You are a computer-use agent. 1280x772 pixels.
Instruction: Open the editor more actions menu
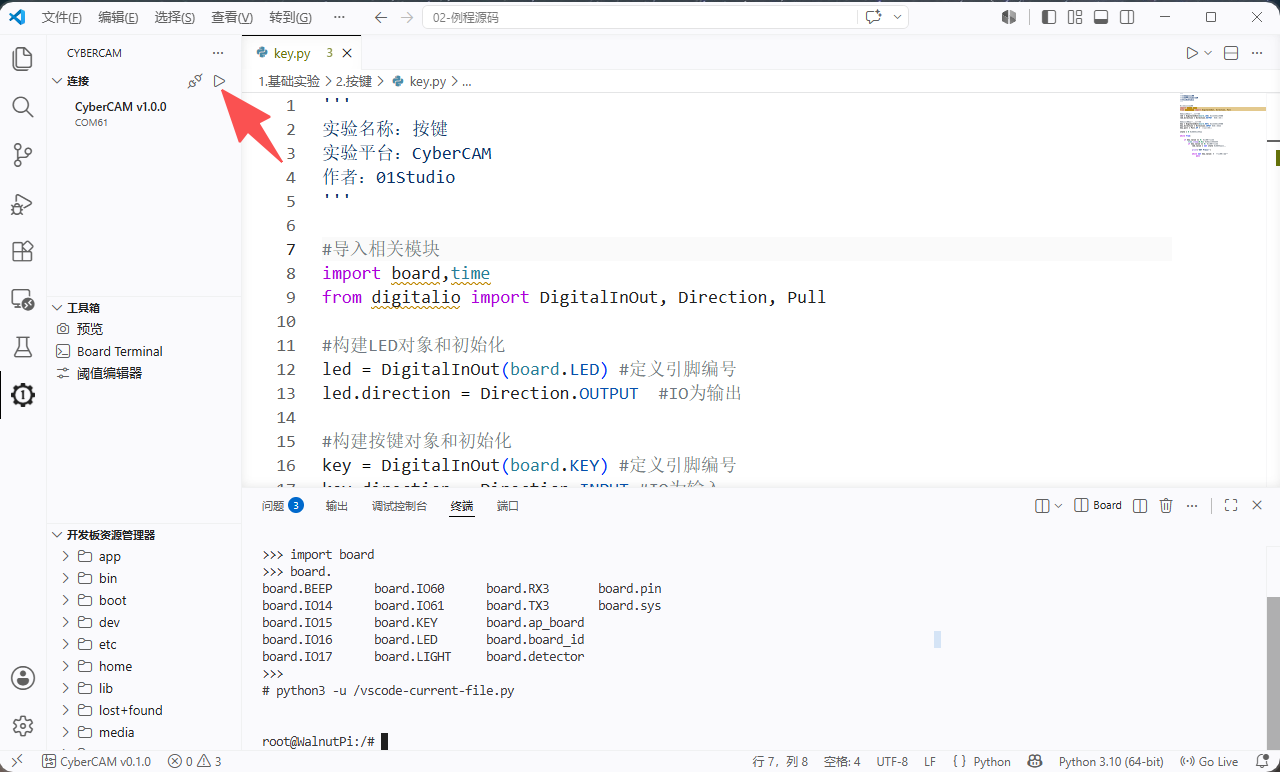click(x=1259, y=53)
